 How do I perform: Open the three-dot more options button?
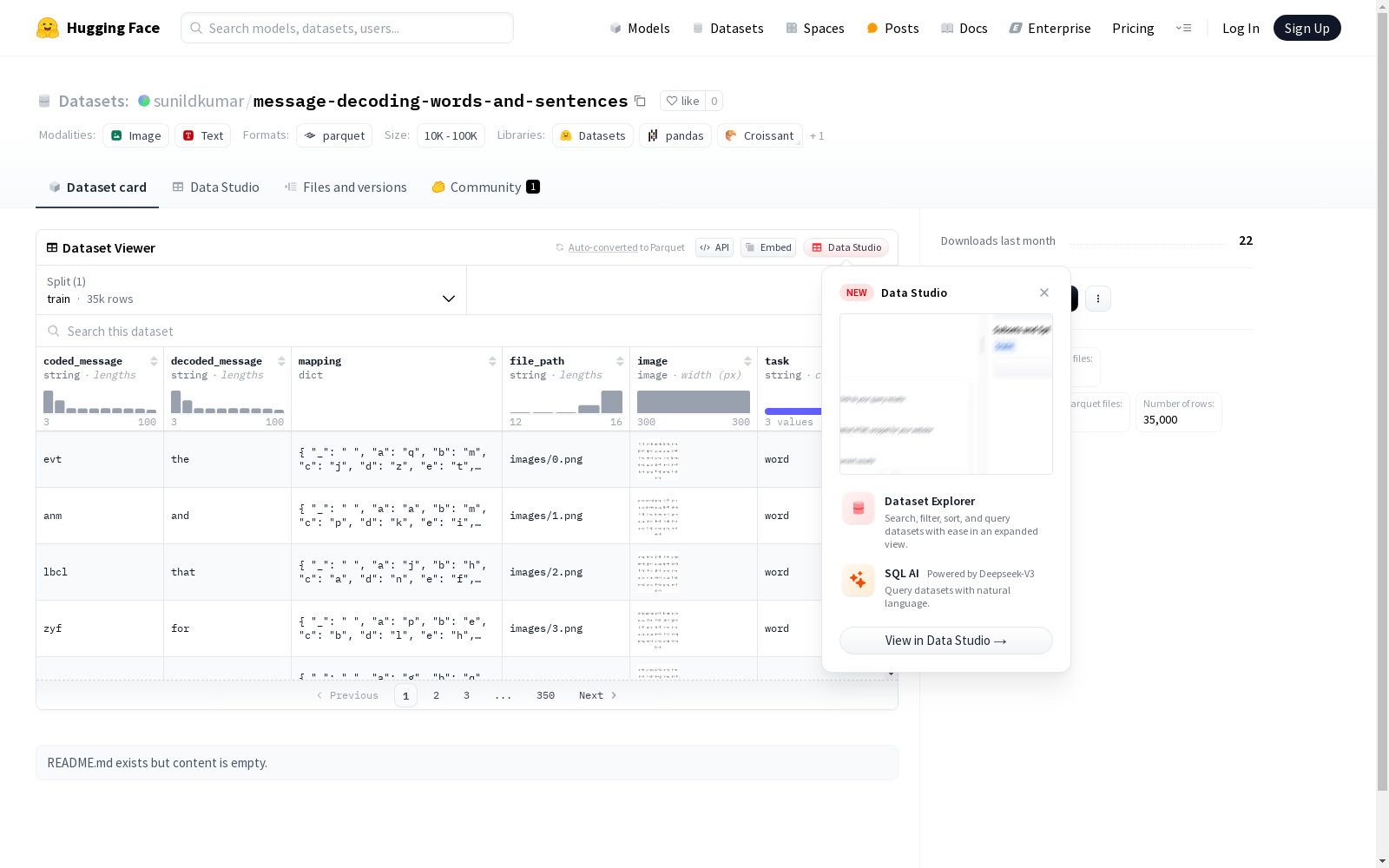[1098, 299]
